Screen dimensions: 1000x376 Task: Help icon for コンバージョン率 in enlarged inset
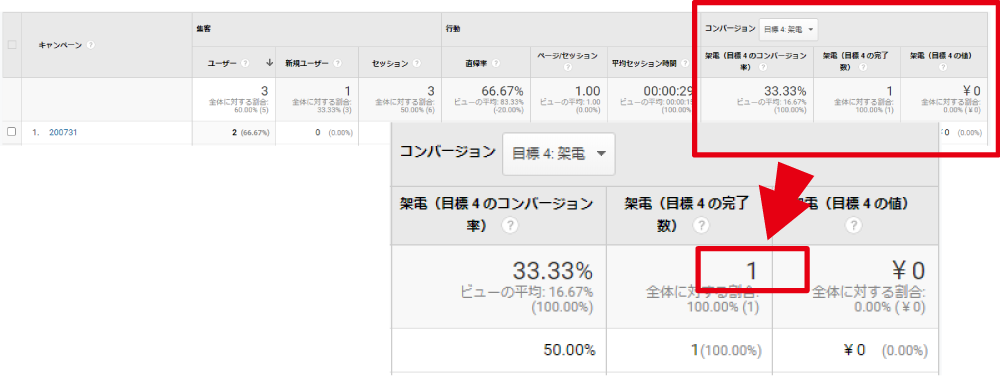(x=509, y=226)
